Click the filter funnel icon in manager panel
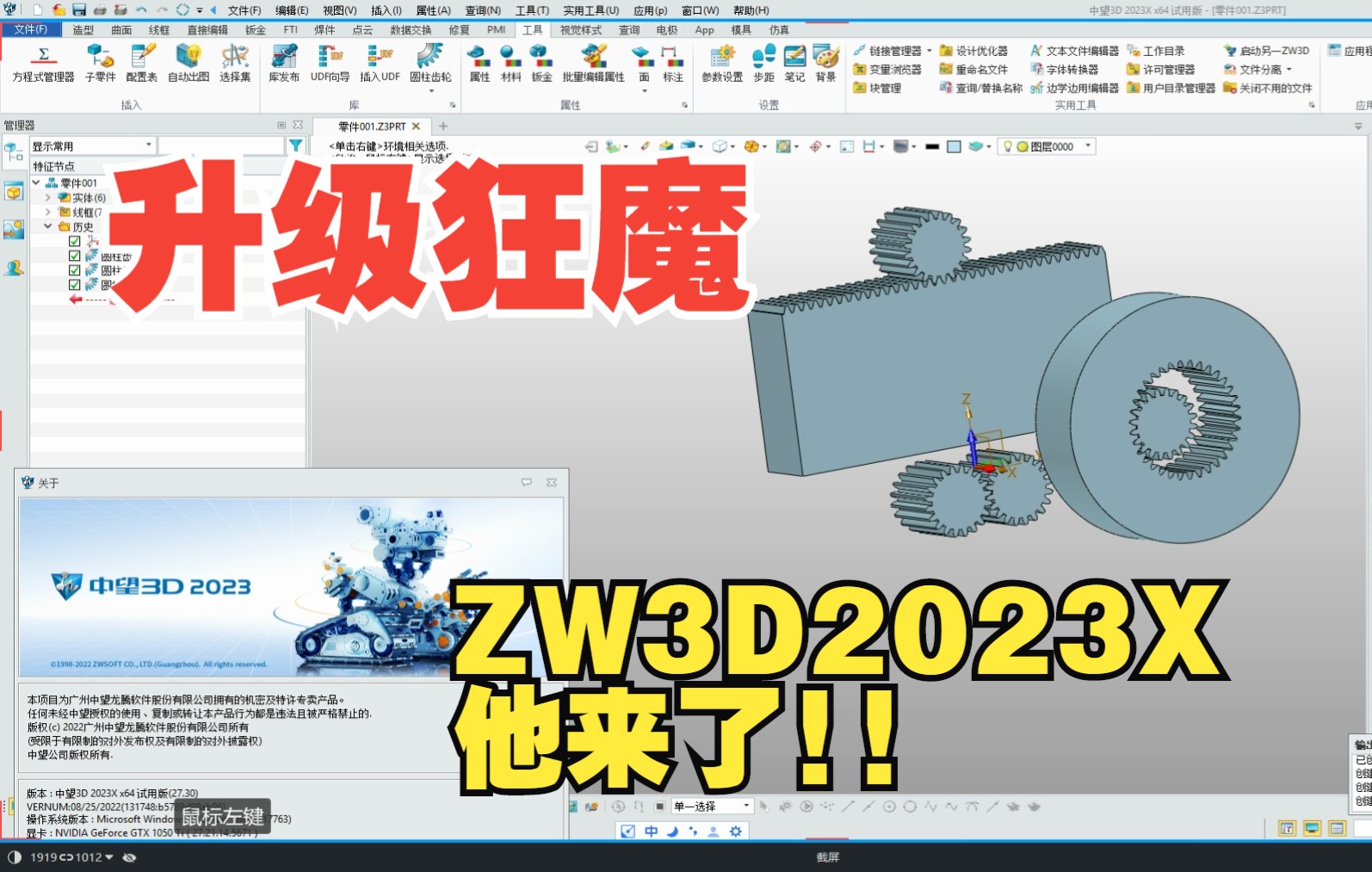The width and height of the screenshot is (1372, 872). 295,145
